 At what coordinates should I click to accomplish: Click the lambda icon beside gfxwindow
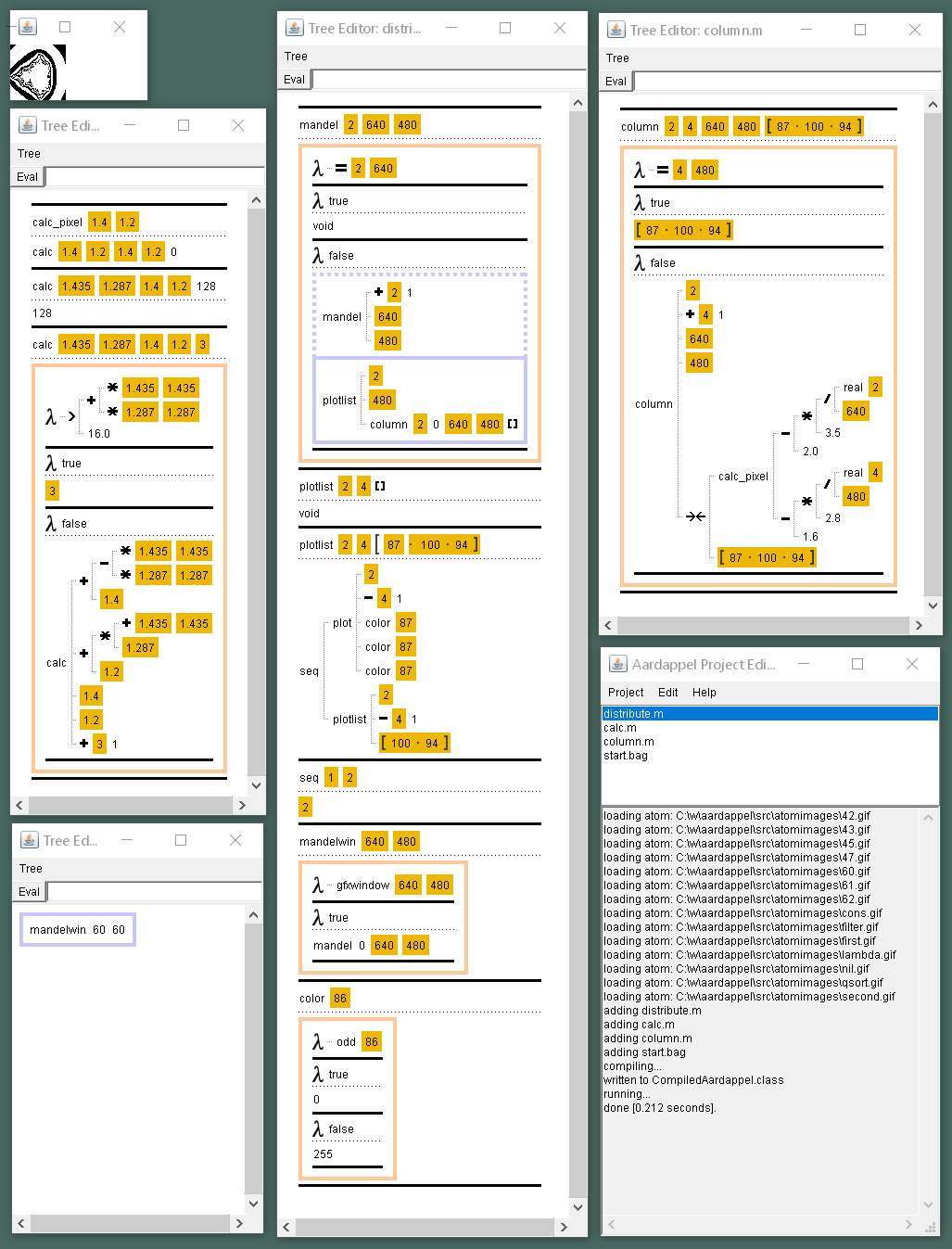[x=318, y=886]
